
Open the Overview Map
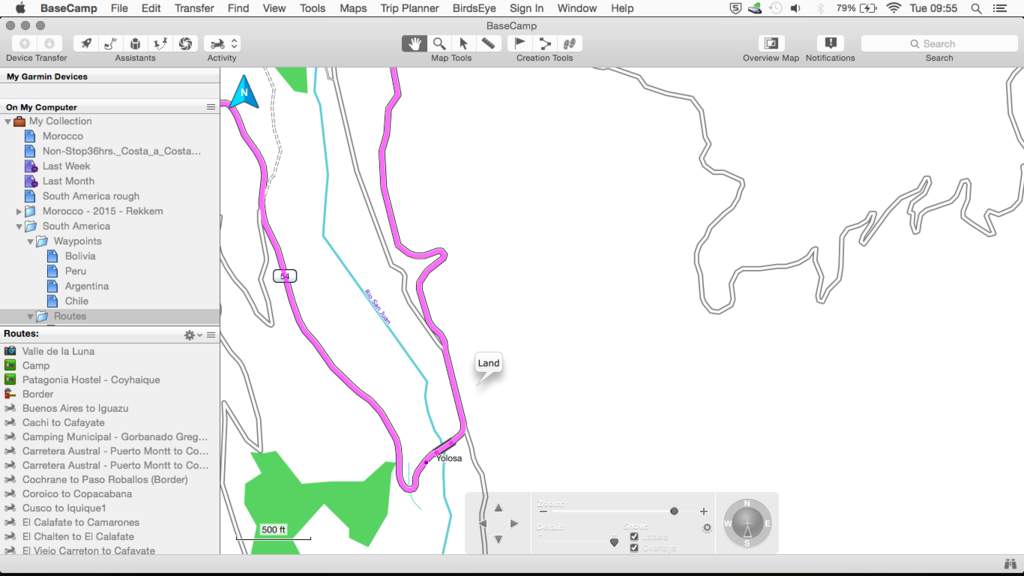(x=771, y=44)
